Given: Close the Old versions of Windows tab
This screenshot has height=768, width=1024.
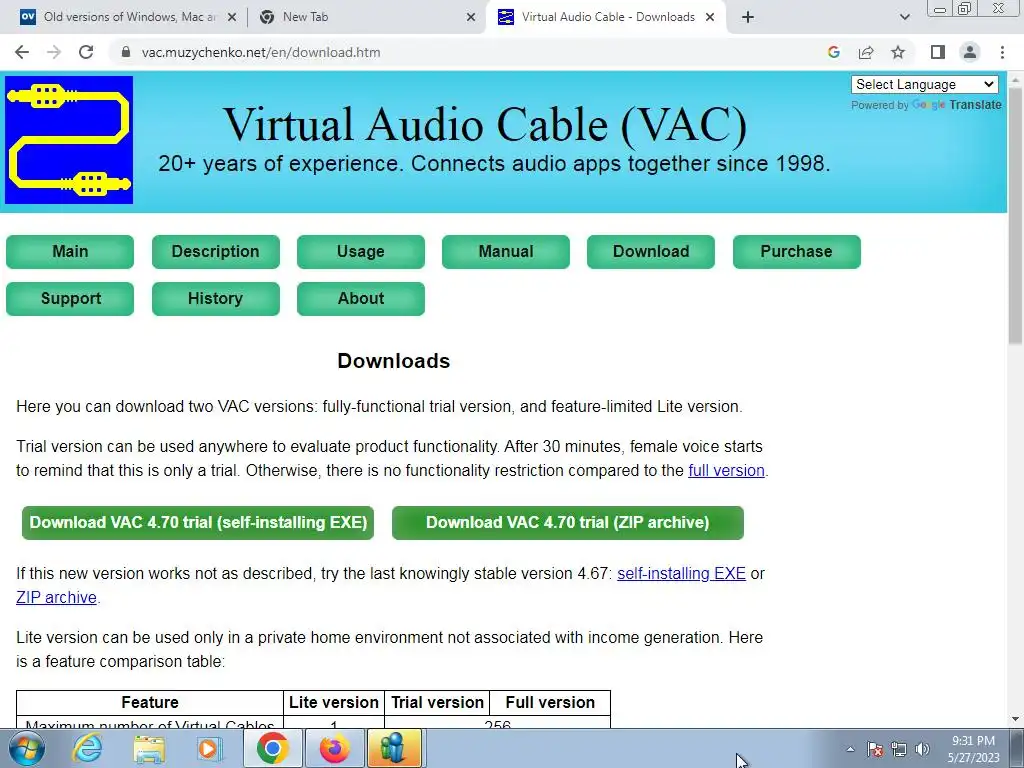Looking at the screenshot, I should coord(231,18).
